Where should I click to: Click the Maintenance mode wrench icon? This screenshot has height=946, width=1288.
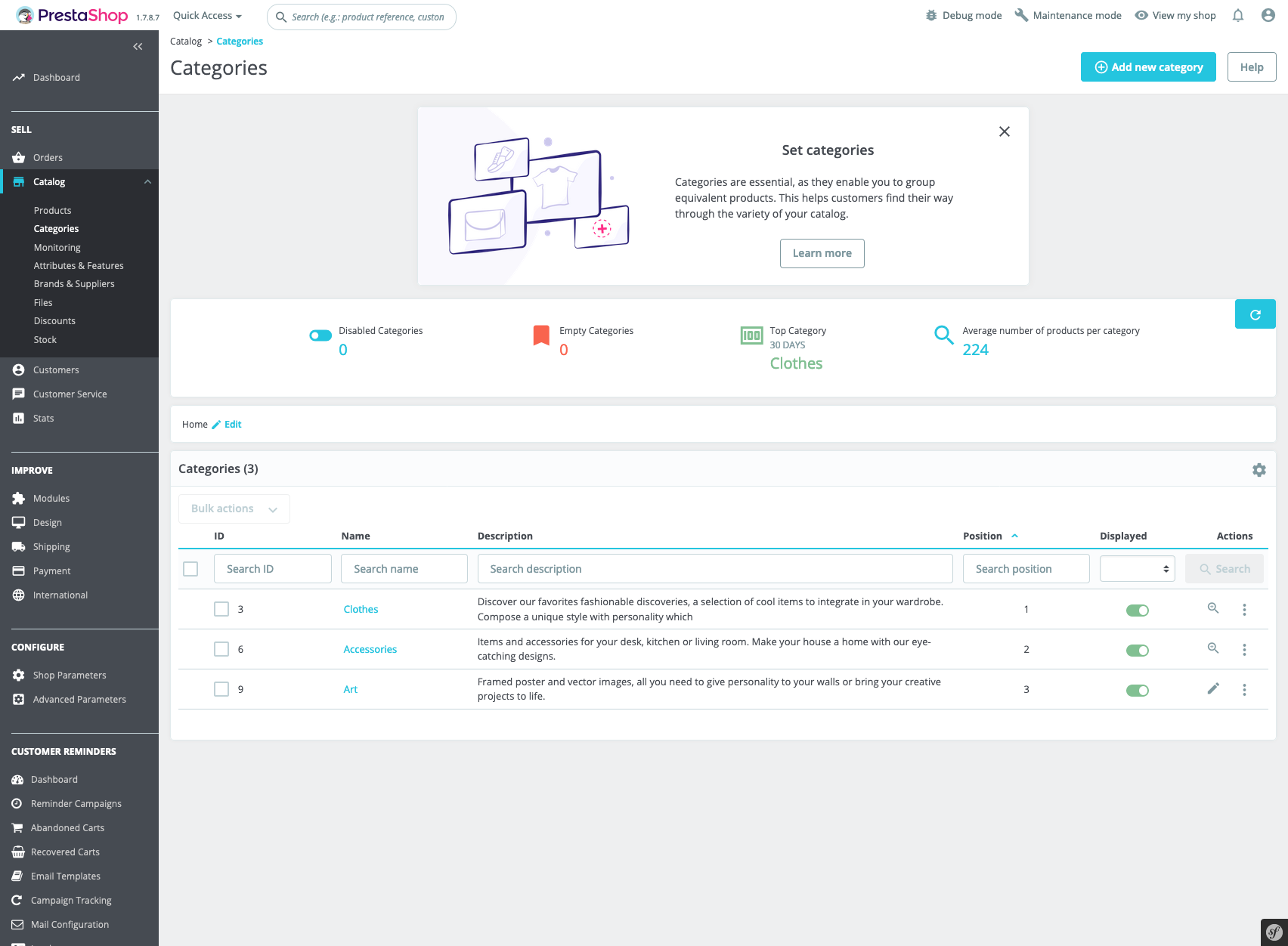[1021, 15]
